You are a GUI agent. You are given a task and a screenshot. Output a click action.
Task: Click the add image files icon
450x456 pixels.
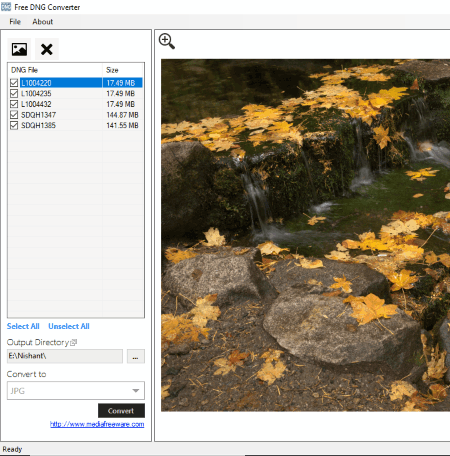point(19,49)
